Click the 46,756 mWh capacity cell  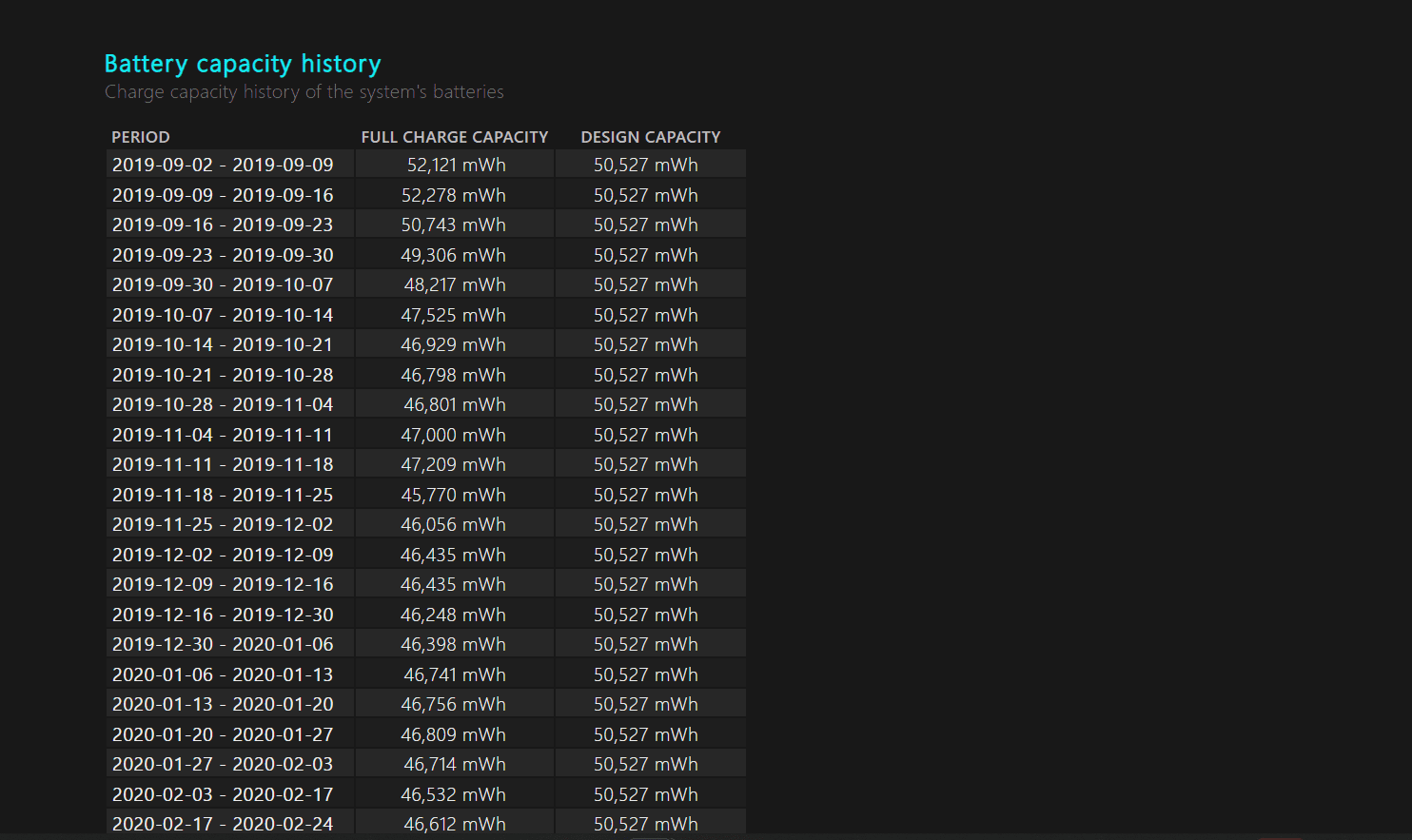454,704
